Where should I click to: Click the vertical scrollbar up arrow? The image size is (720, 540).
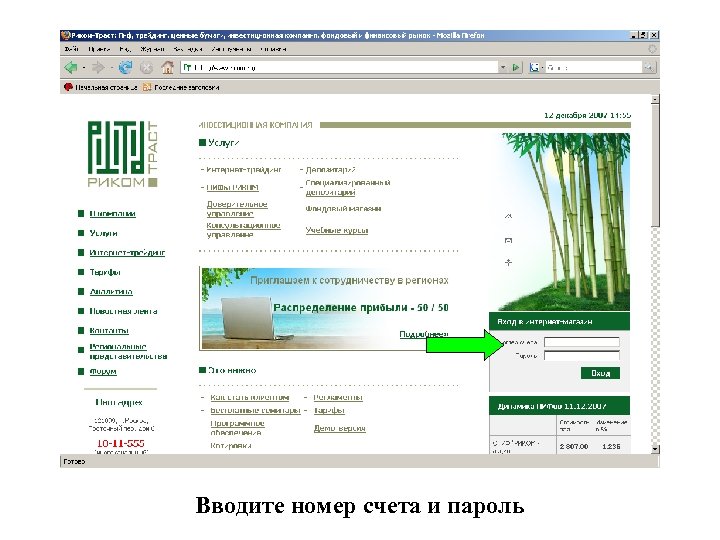click(x=655, y=99)
